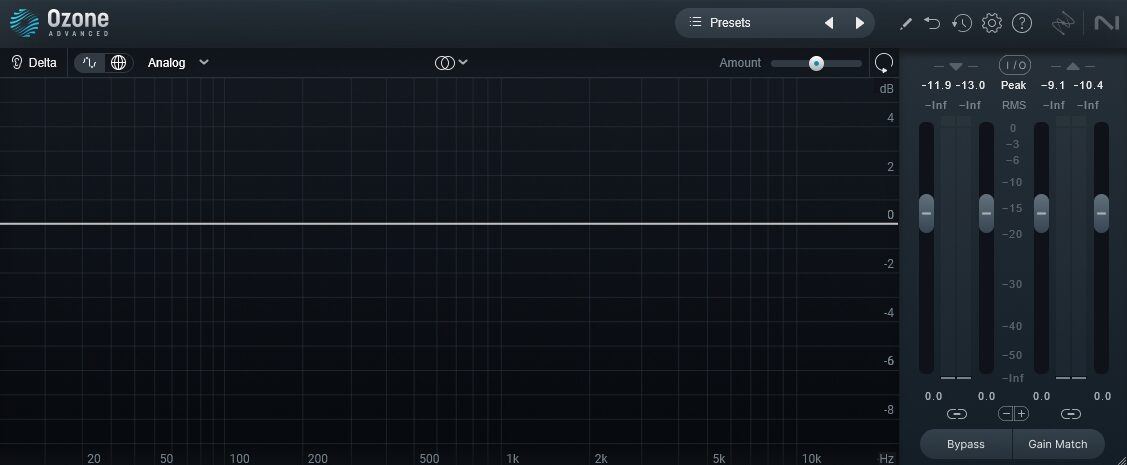This screenshot has height=465, width=1127.
Task: Load the previous preset with left arrow
Action: [x=828, y=23]
